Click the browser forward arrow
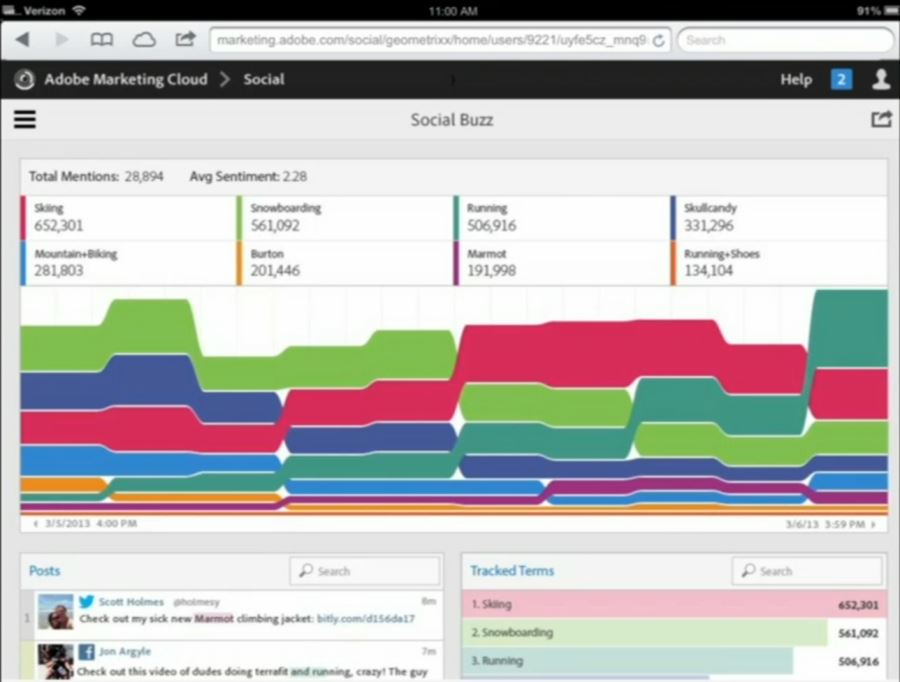This screenshot has height=682, width=900. tap(61, 40)
